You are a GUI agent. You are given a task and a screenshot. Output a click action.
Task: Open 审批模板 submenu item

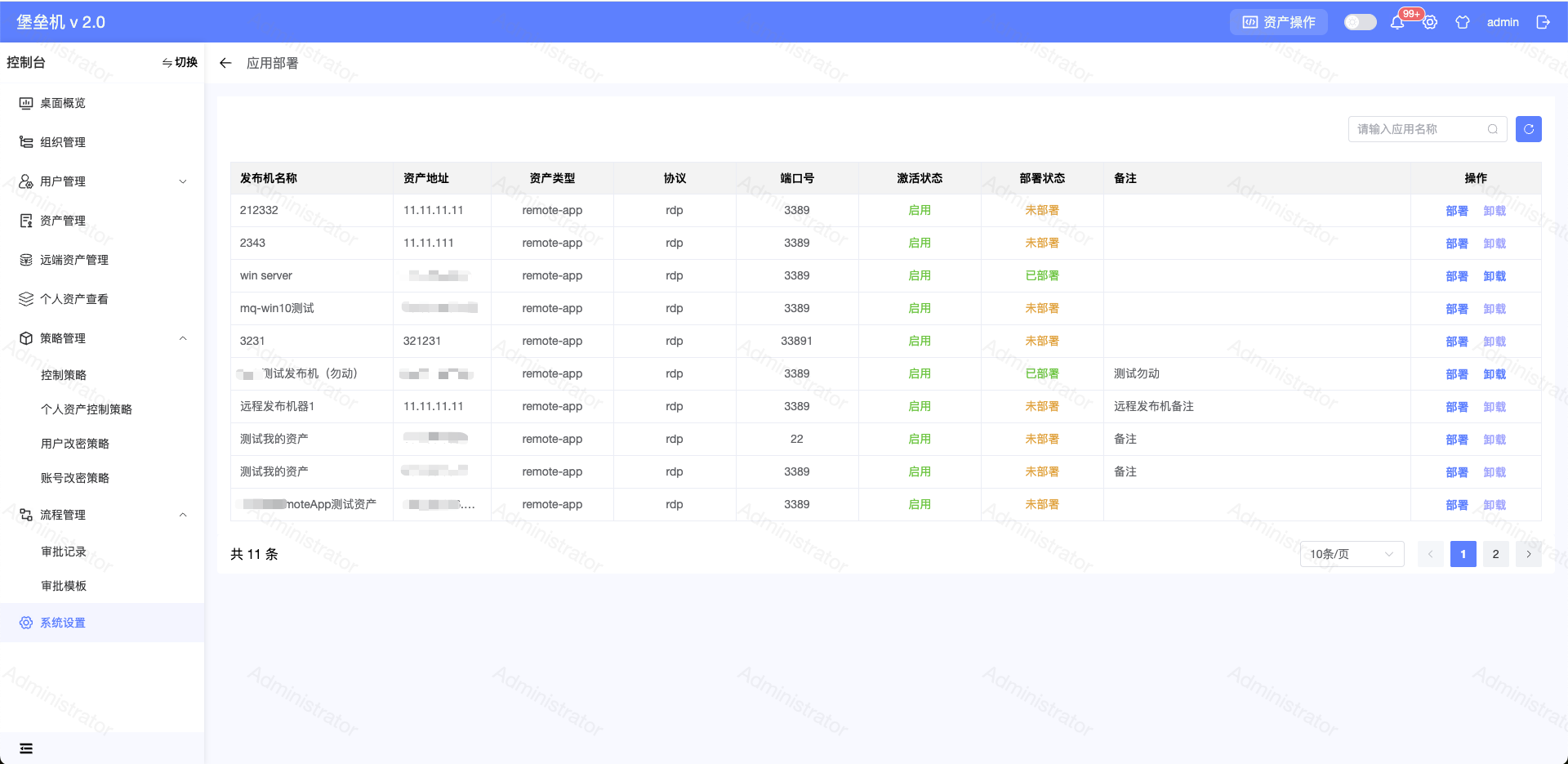point(64,586)
